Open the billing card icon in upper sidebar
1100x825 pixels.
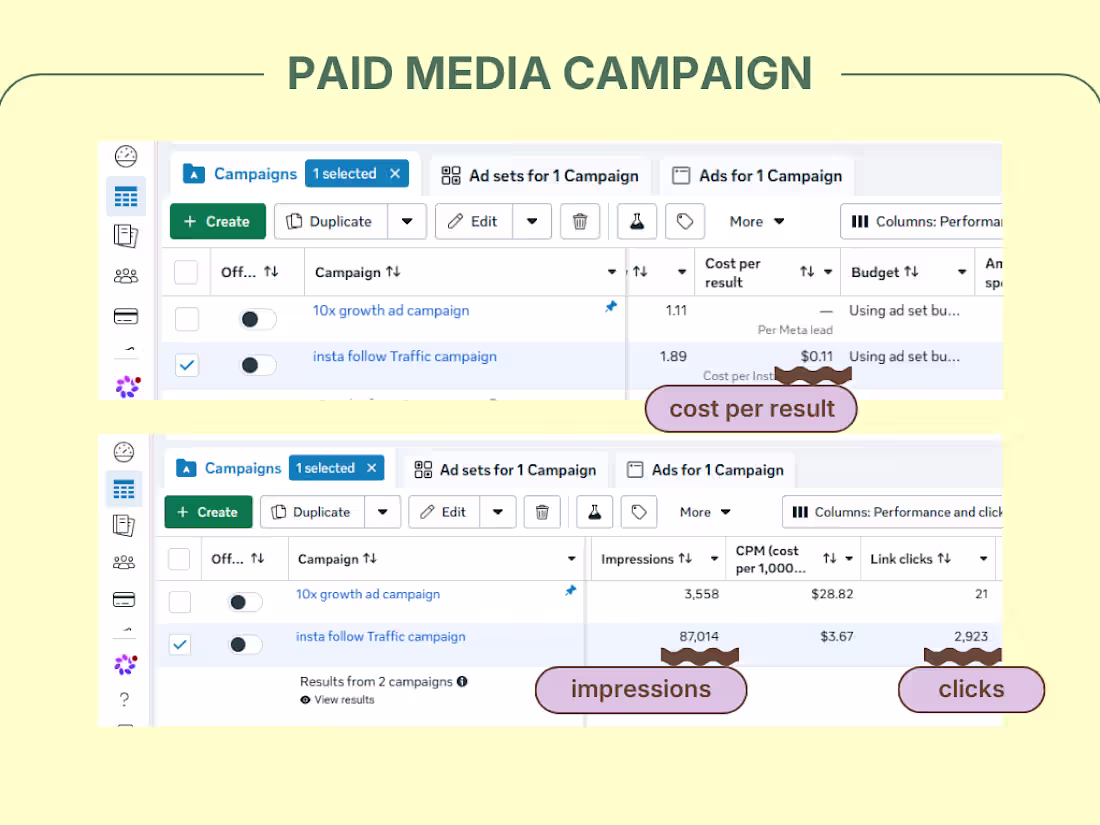[x=126, y=316]
